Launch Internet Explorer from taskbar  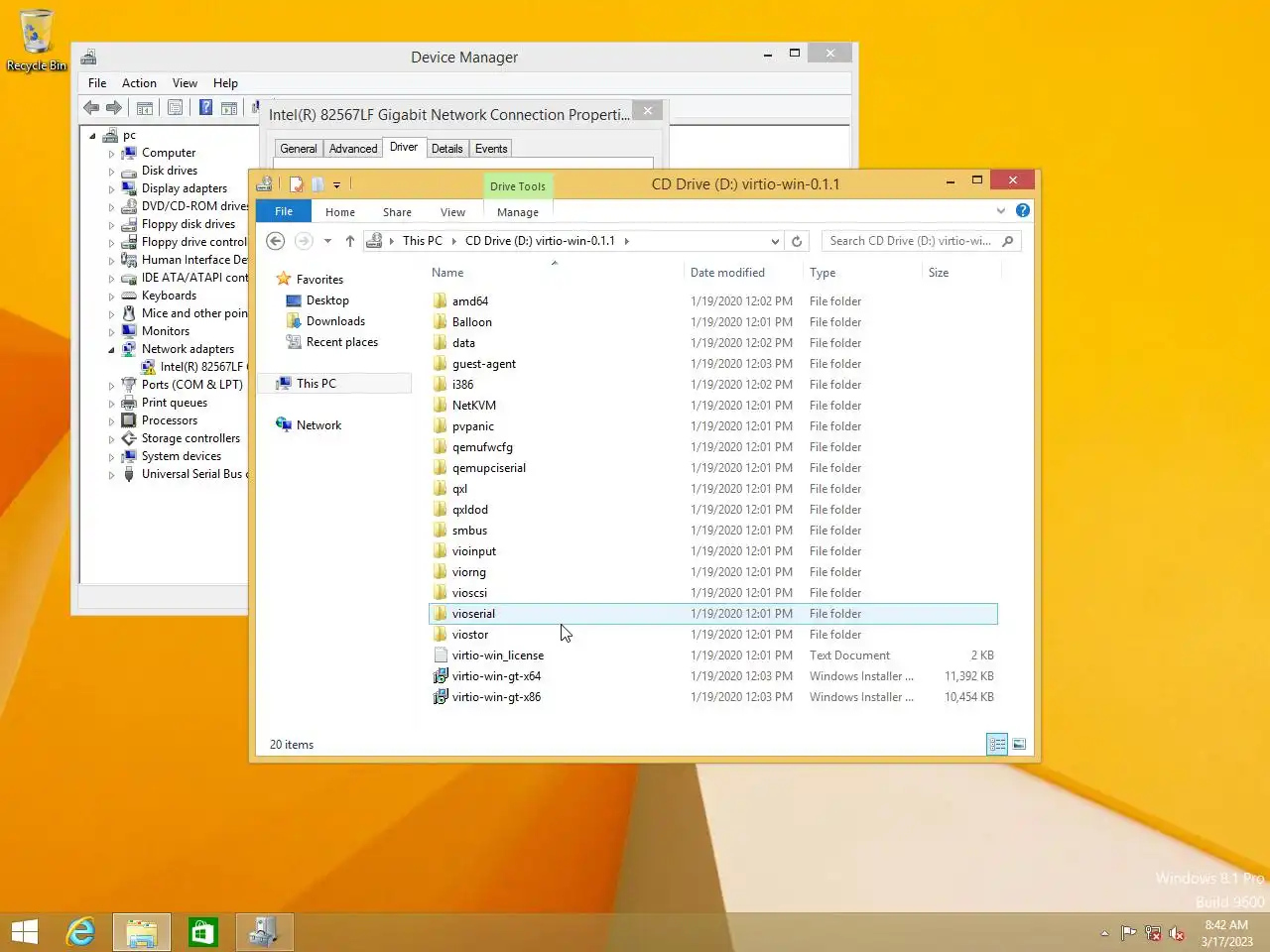80,932
